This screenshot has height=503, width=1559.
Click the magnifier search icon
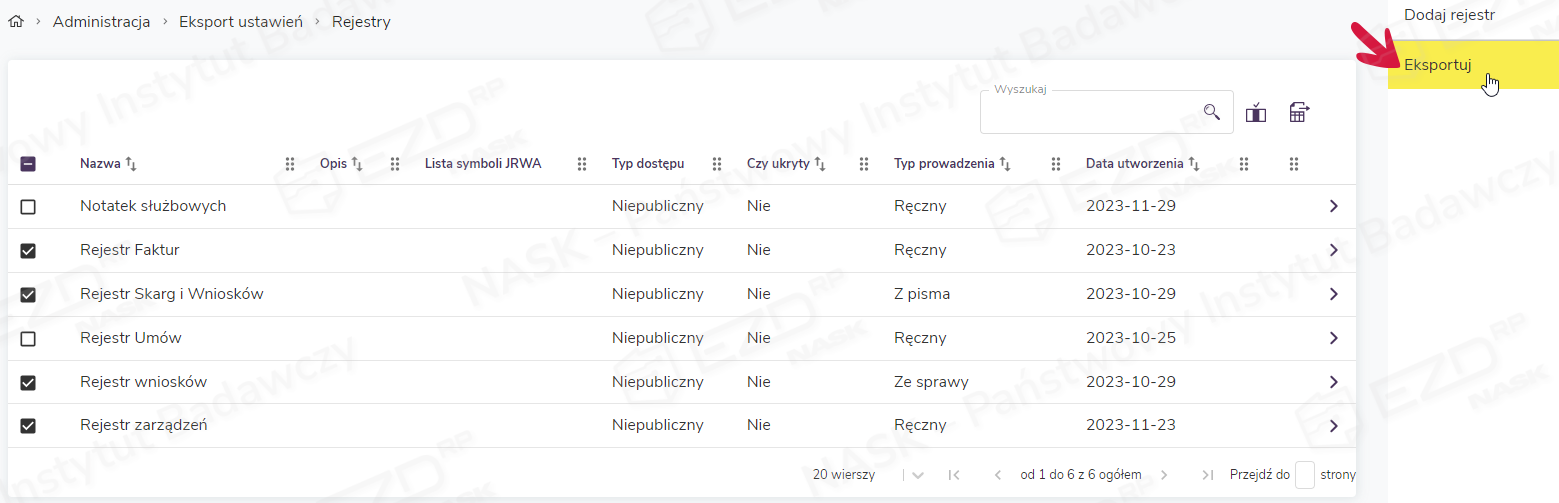tap(1212, 112)
